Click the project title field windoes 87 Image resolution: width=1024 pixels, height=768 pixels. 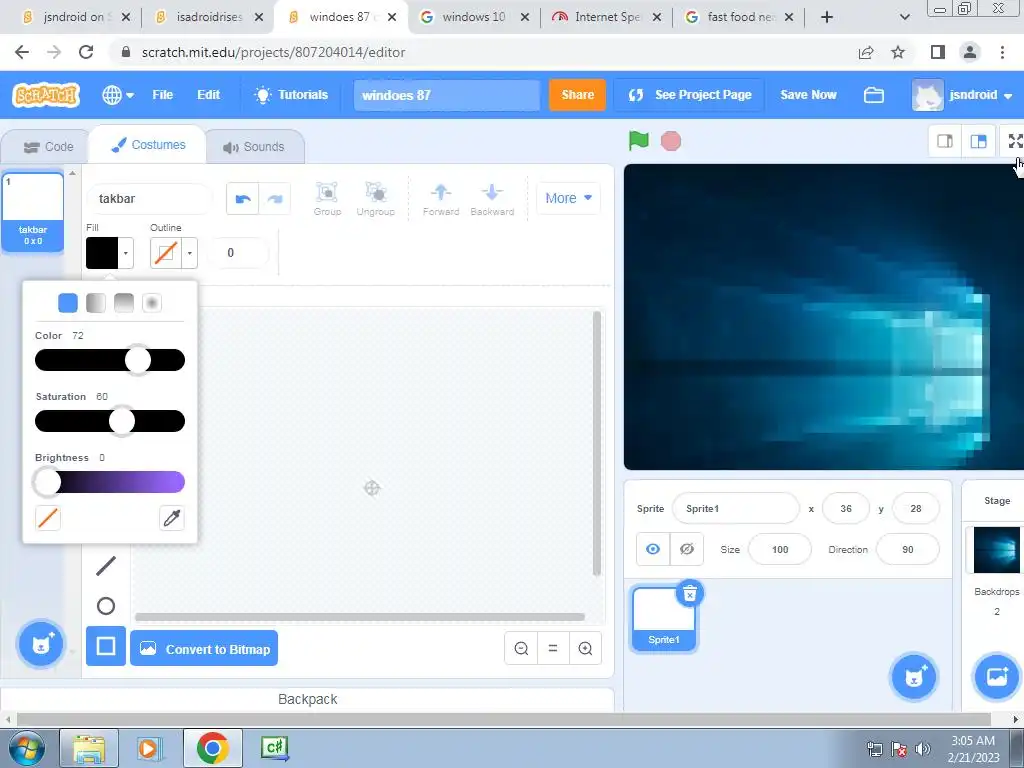[x=447, y=95]
